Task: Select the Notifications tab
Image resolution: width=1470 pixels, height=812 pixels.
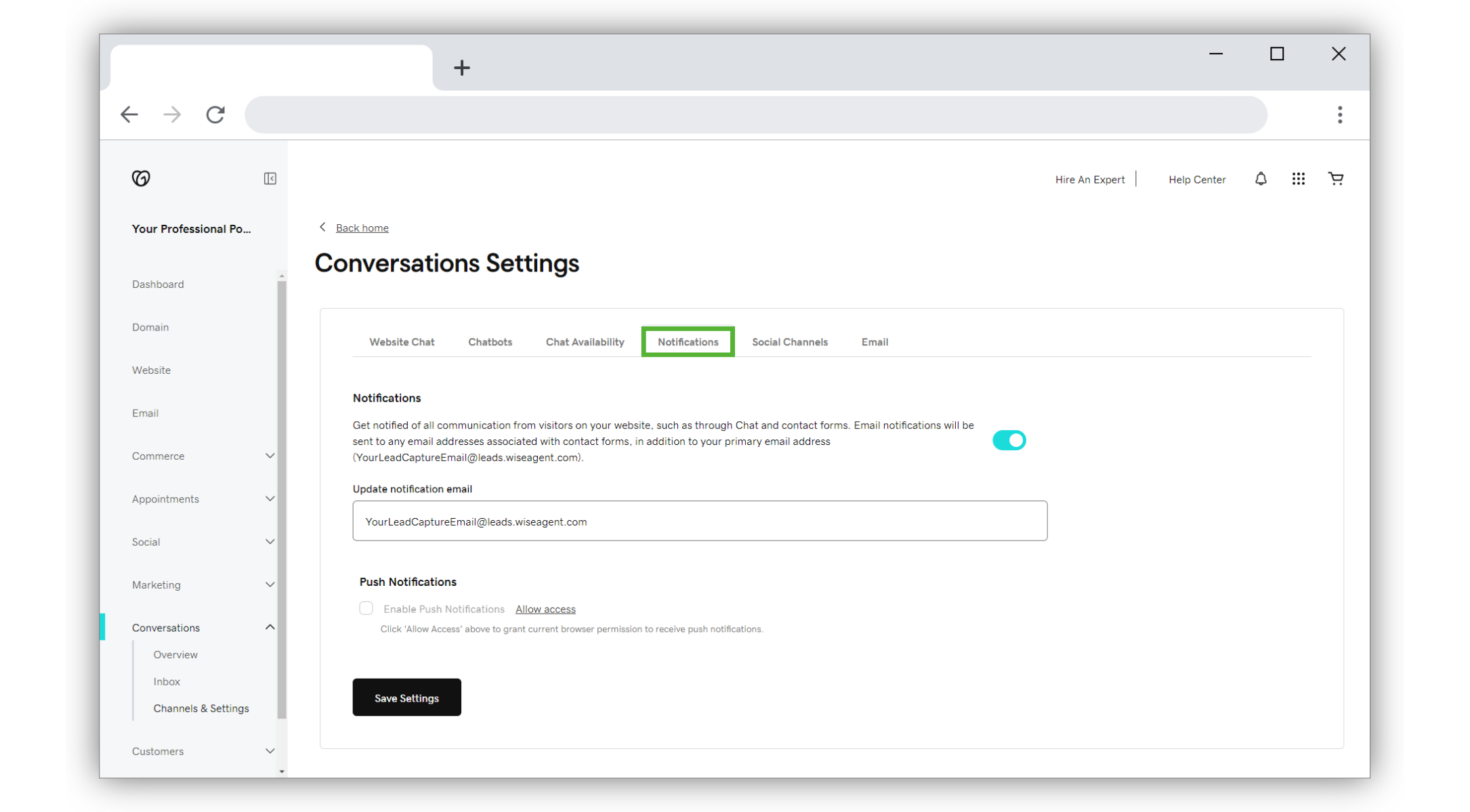Action: click(x=688, y=342)
